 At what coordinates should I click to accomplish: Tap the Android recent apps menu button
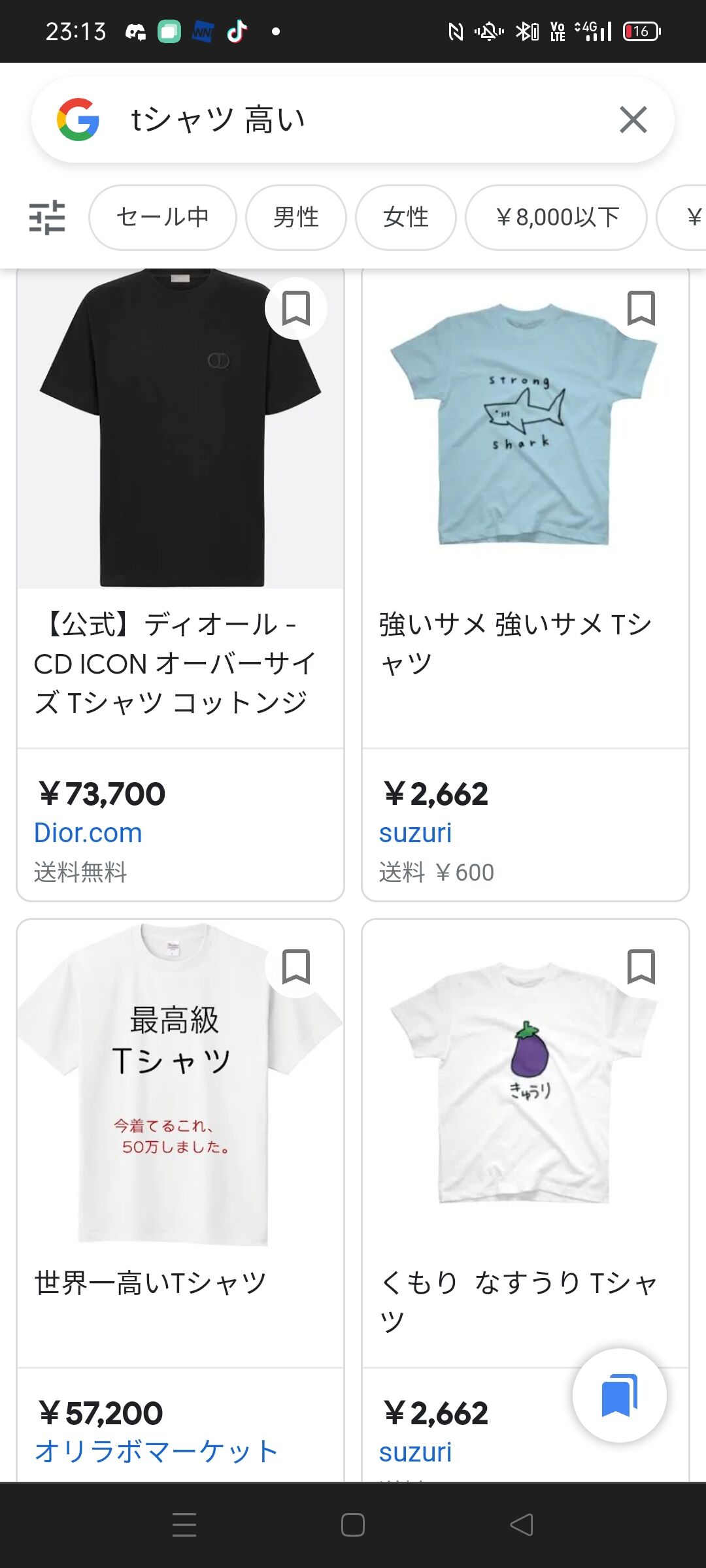(184, 1525)
